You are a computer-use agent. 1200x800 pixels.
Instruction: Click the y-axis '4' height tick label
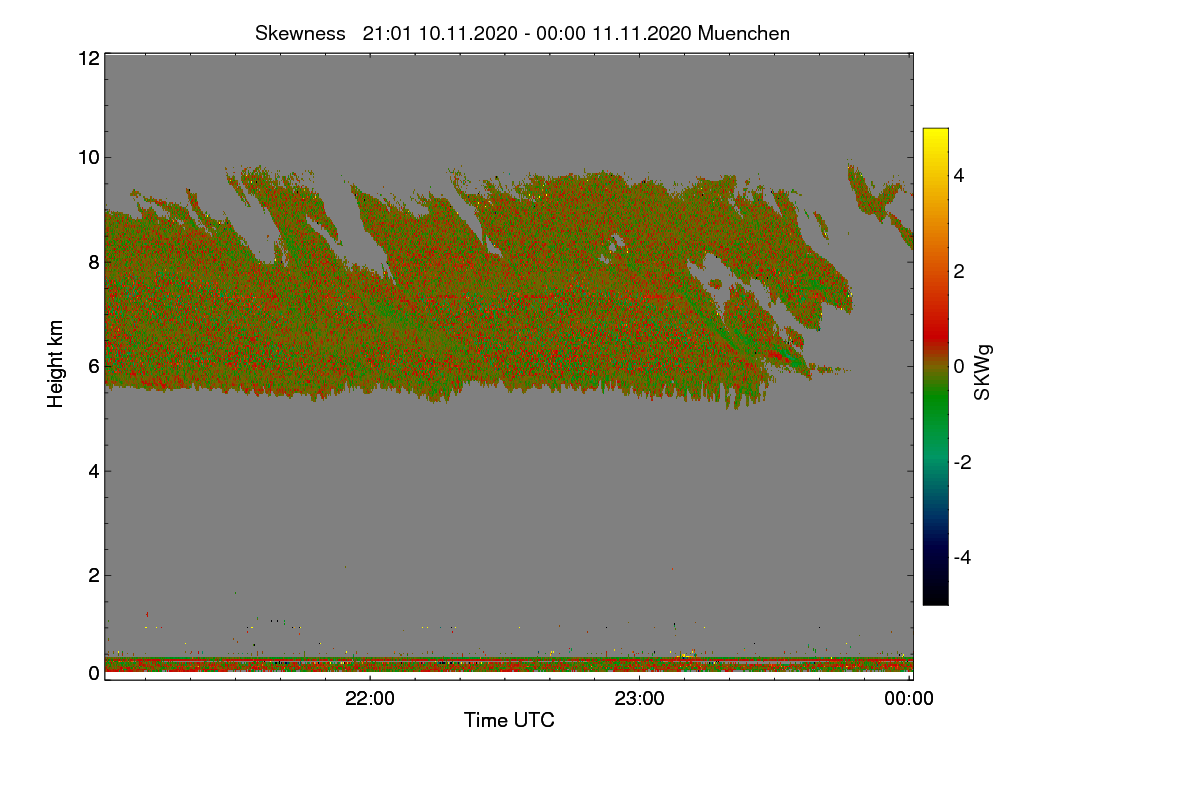(x=93, y=471)
